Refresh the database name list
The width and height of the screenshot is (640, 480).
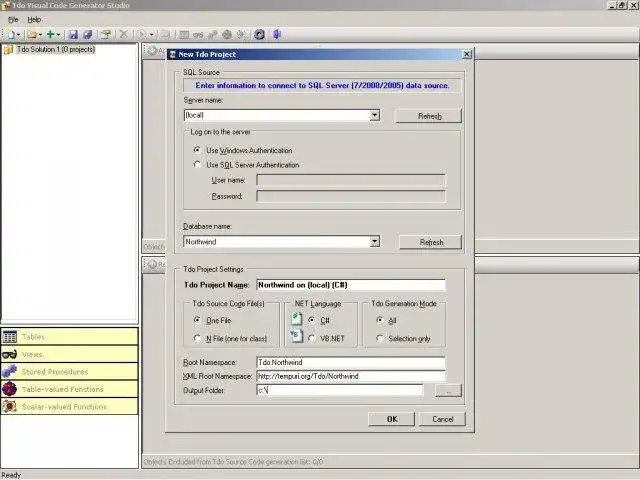coord(431,242)
